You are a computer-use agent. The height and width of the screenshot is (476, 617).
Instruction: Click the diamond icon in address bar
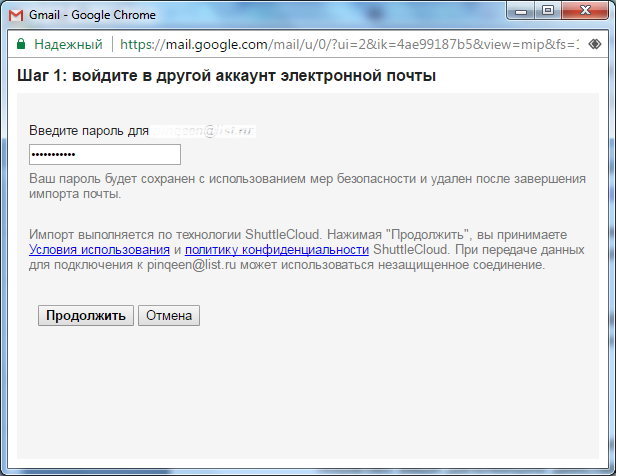595,44
